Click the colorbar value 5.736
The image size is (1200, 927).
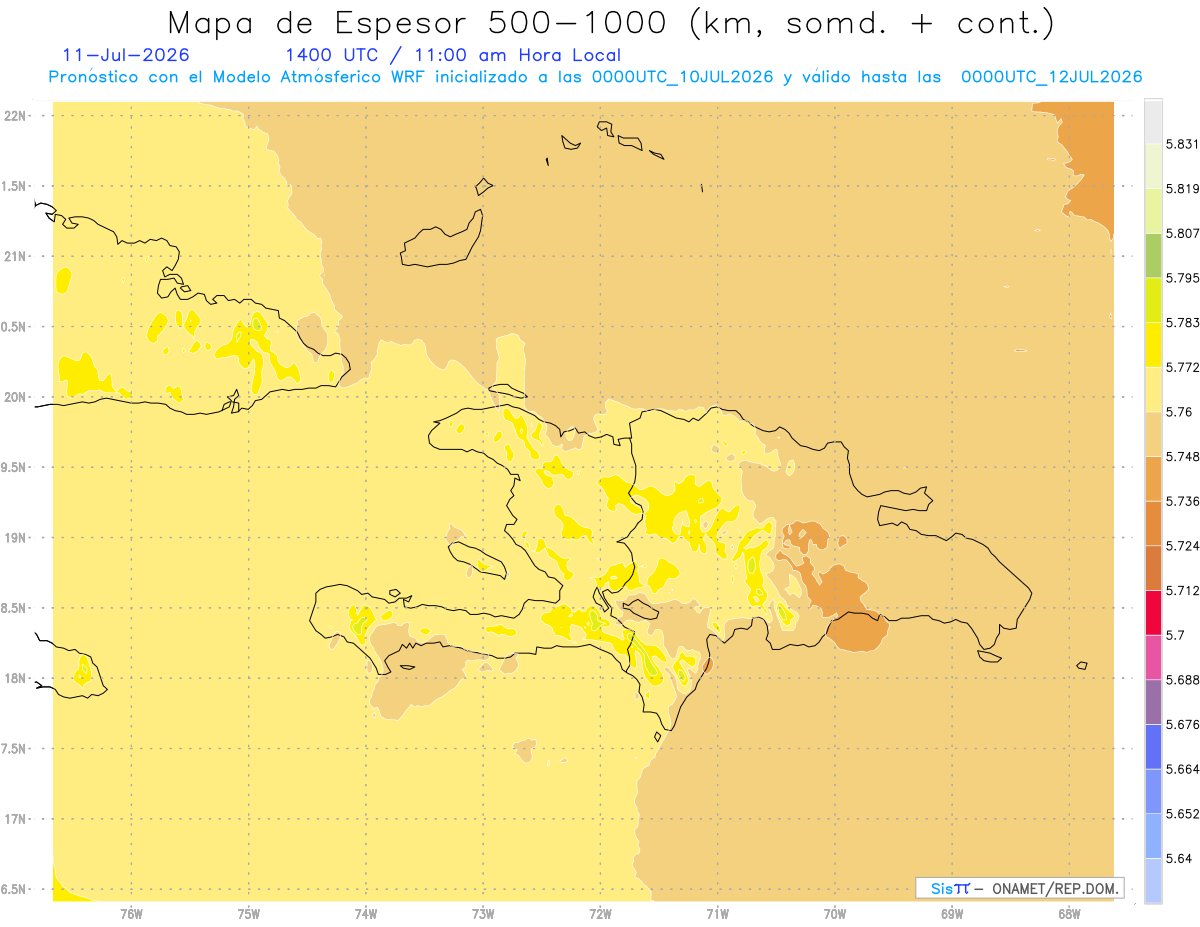click(1182, 501)
